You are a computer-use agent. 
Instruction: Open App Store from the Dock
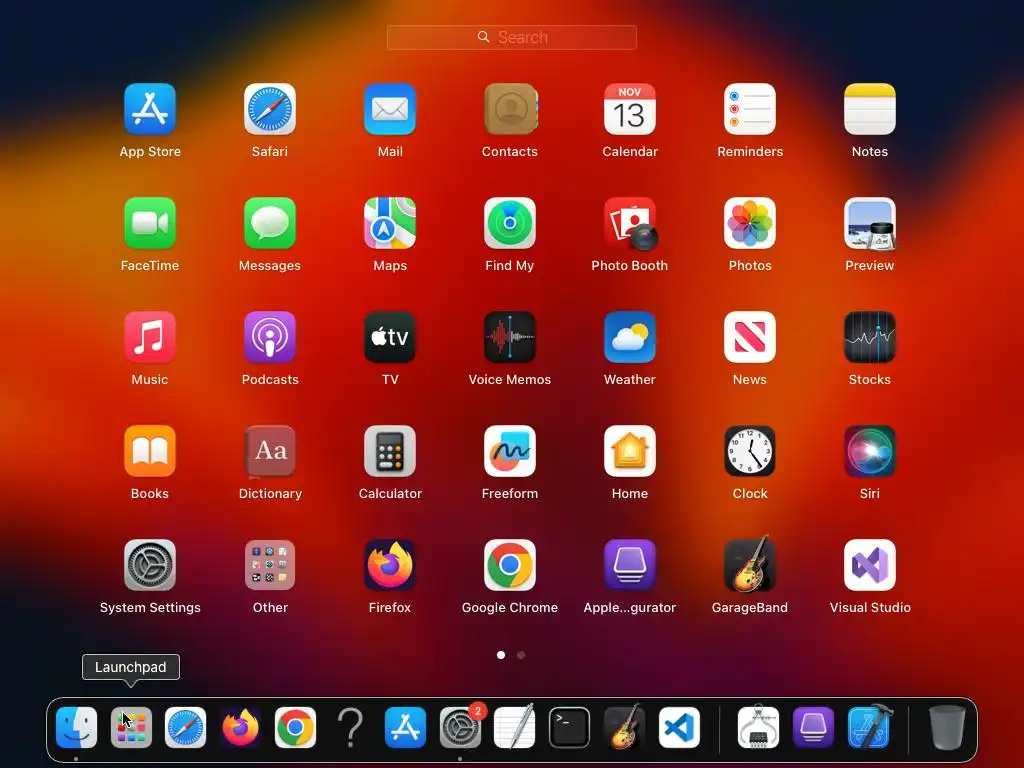click(x=405, y=728)
